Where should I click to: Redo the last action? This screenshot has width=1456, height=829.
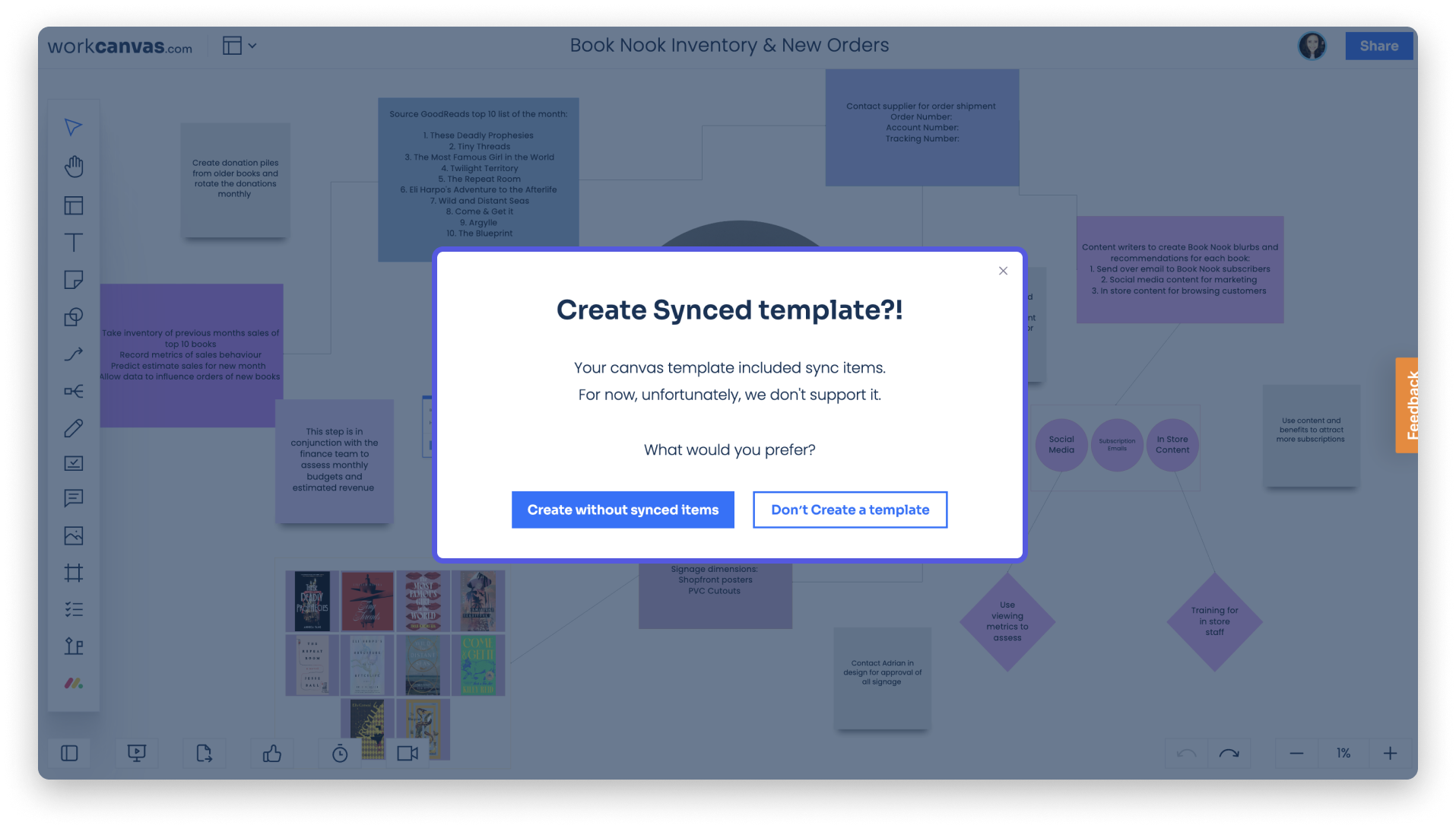point(1229,753)
